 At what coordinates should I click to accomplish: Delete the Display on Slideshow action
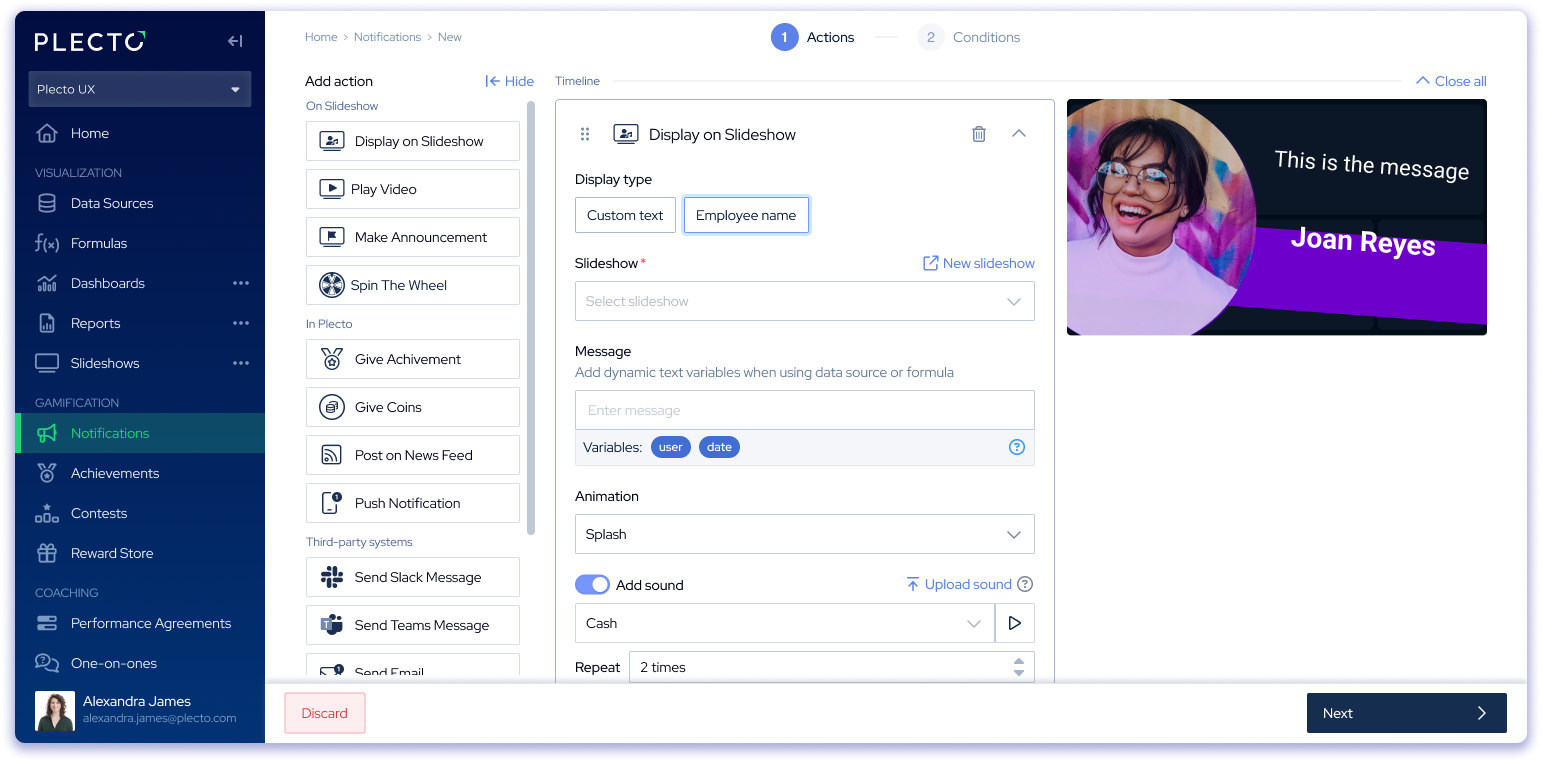979,134
